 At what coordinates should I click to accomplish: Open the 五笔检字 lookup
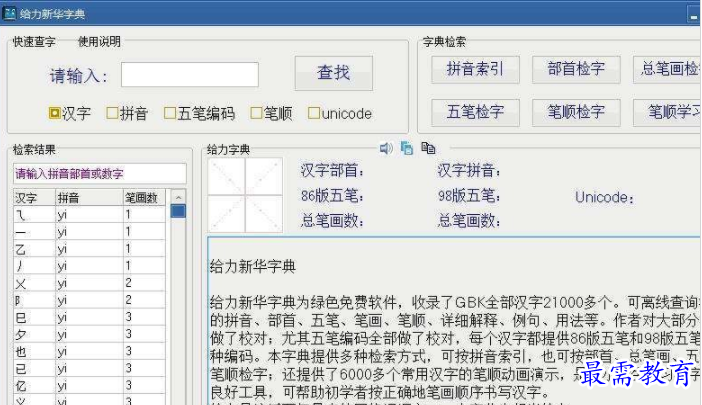475,112
